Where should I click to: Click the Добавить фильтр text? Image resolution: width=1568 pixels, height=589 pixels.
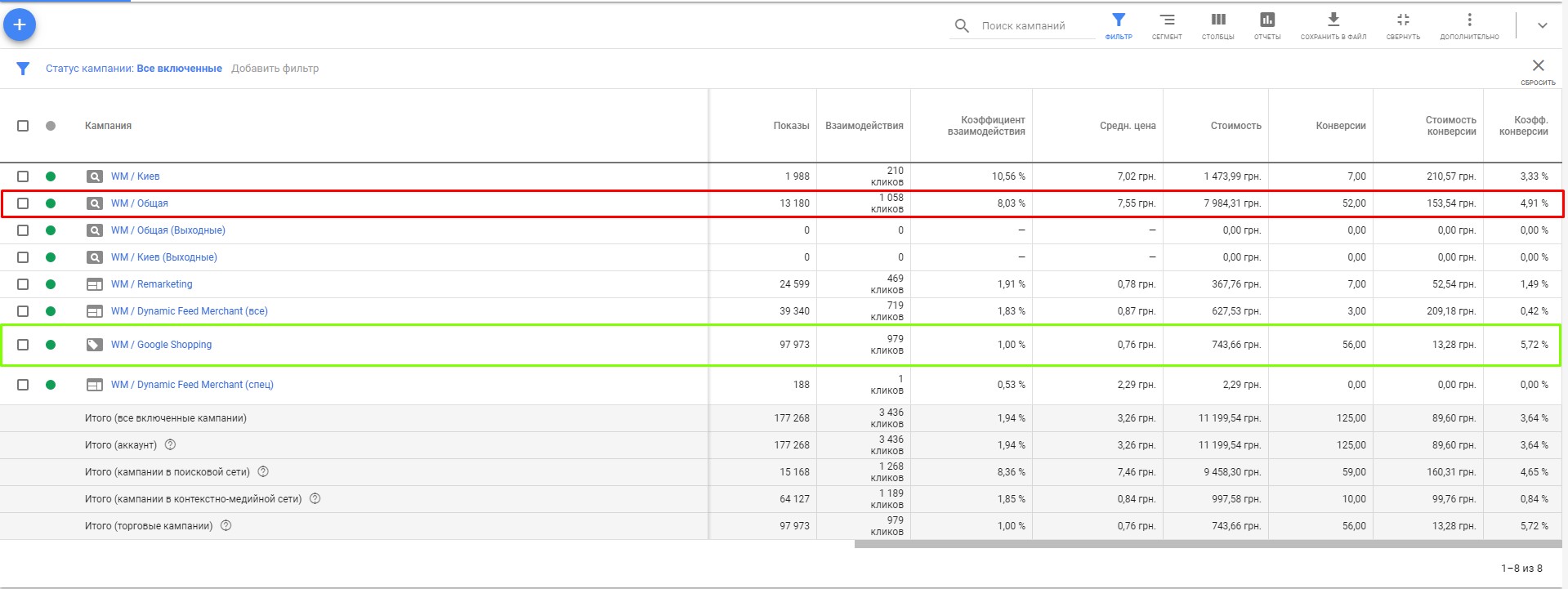[275, 69]
